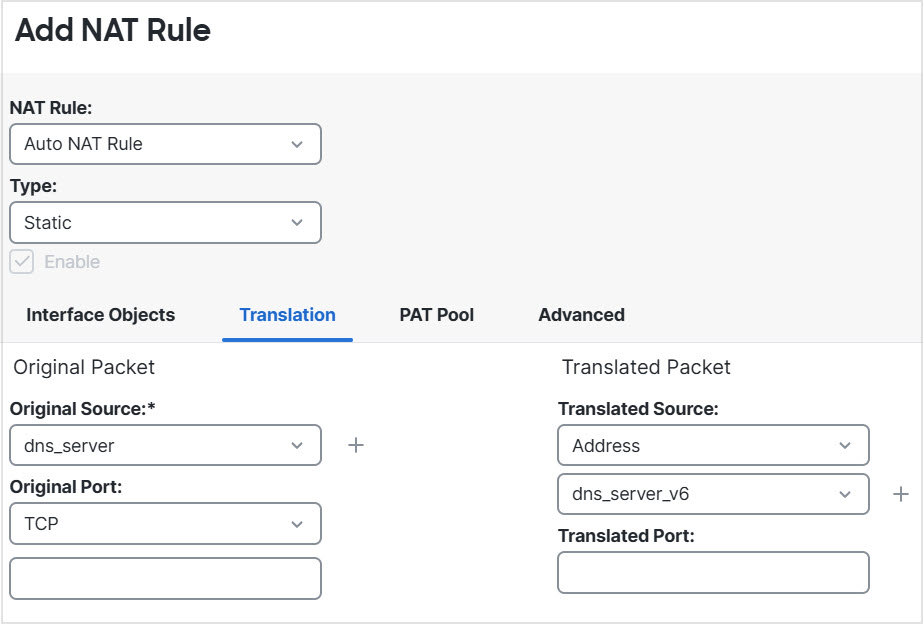This screenshot has height=624, width=923.
Task: Go to the Advanced tab
Action: pos(581,315)
